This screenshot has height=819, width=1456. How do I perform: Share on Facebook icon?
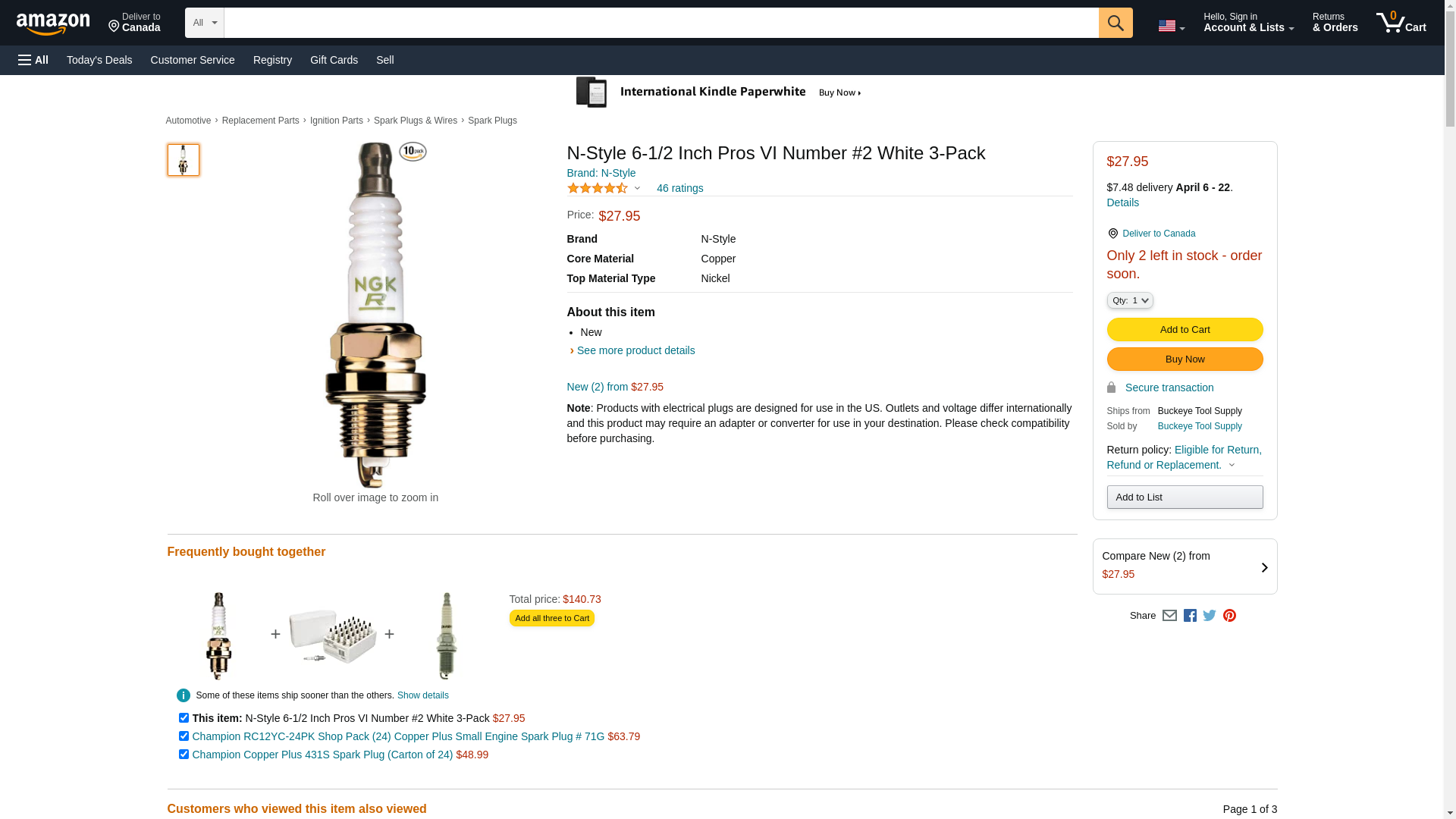[x=1189, y=616]
